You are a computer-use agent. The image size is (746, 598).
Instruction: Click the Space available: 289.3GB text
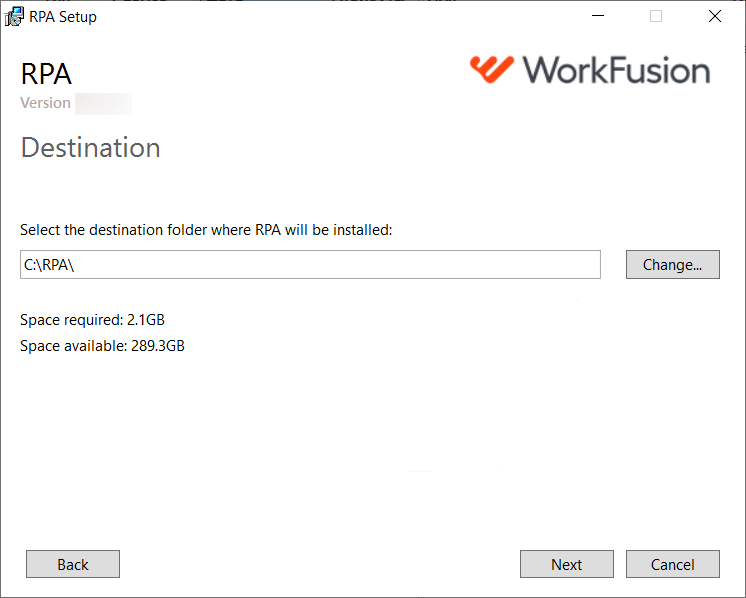[102, 345]
